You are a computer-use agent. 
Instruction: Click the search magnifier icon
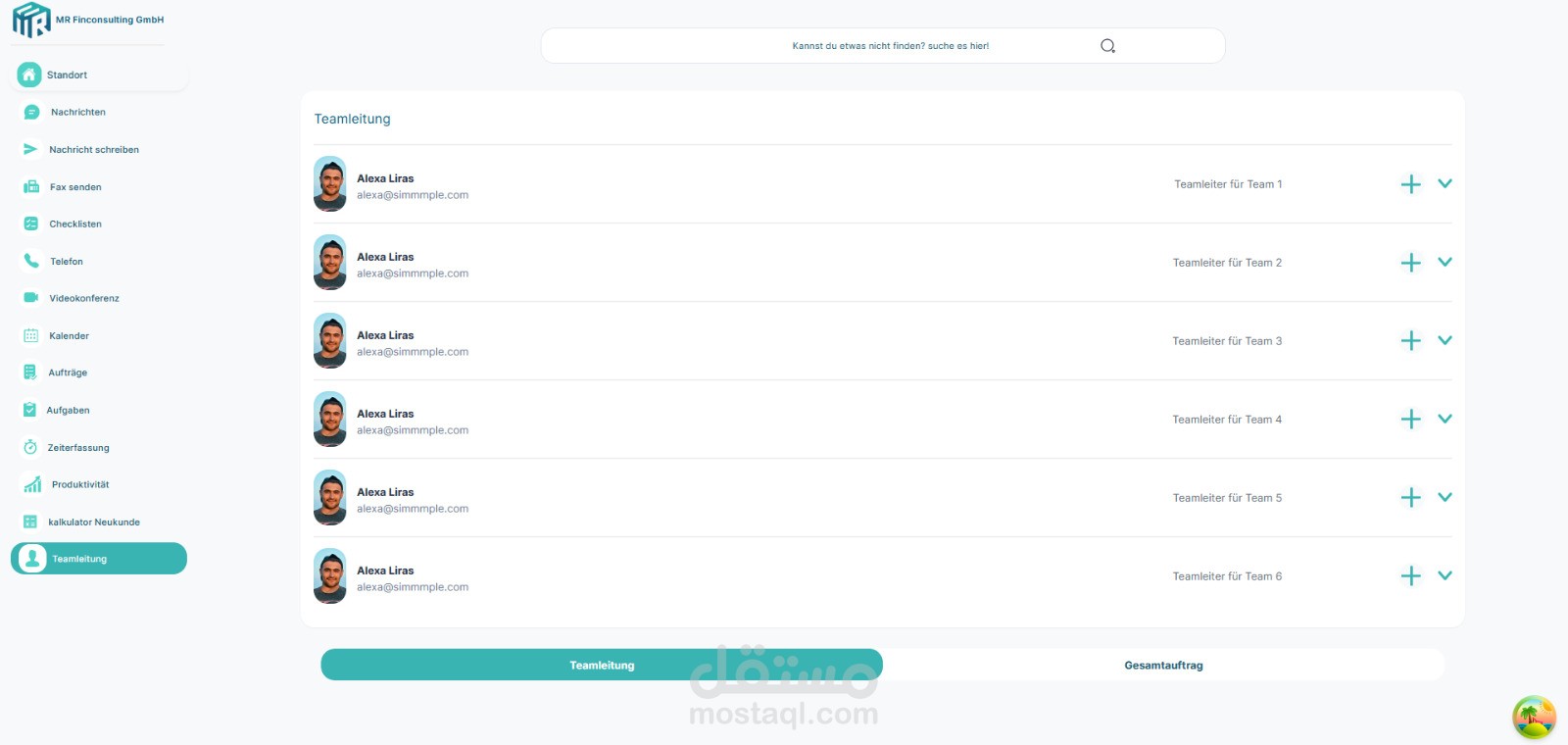coord(1107,46)
